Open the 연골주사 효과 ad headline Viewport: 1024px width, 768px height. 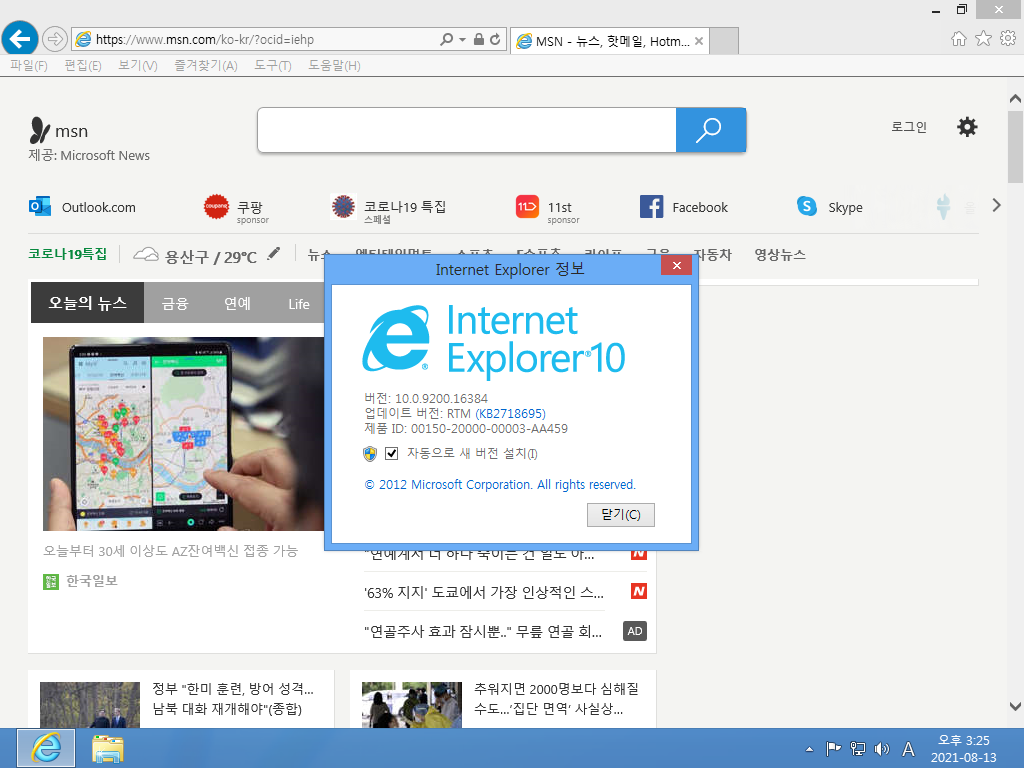[483, 632]
